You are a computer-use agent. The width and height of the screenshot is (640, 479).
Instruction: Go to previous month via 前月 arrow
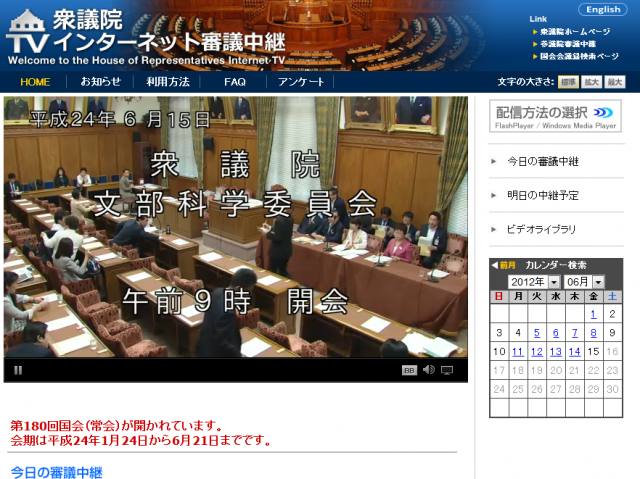(x=503, y=265)
